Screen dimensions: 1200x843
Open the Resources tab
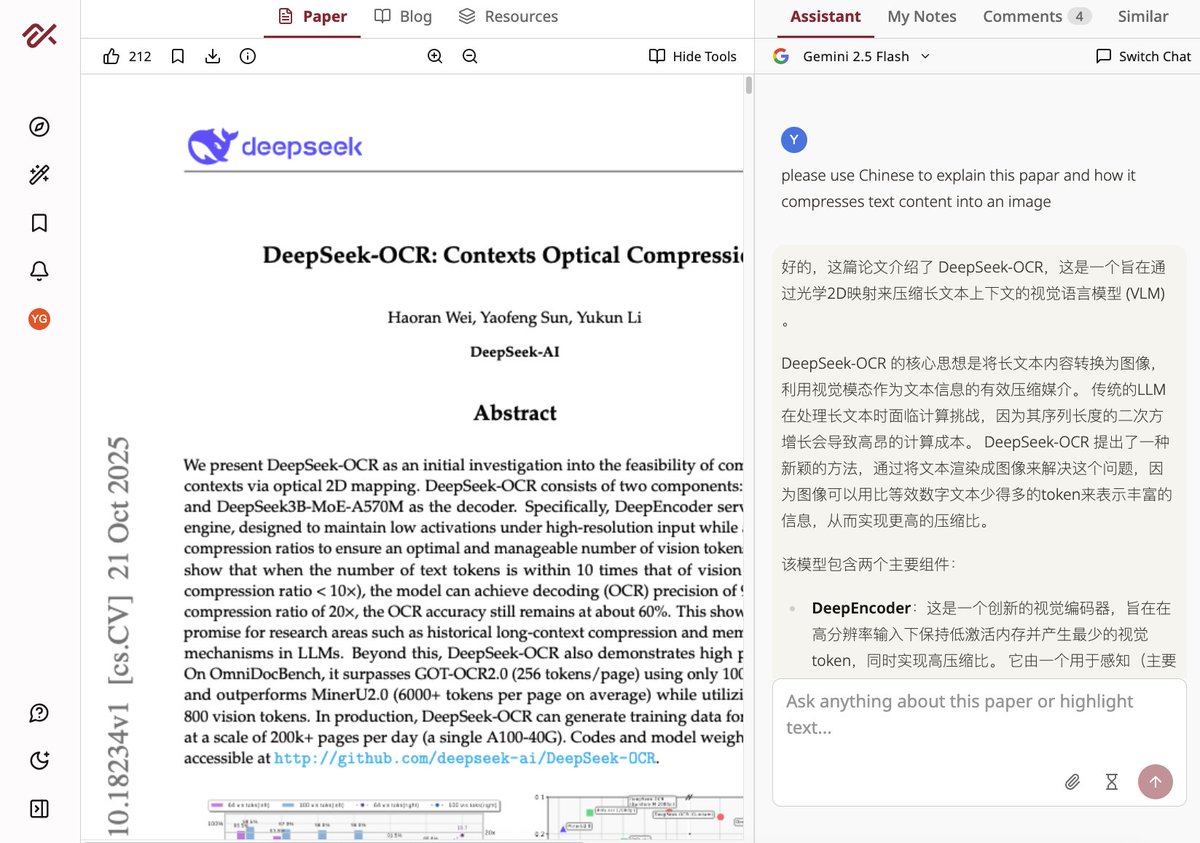tap(508, 17)
